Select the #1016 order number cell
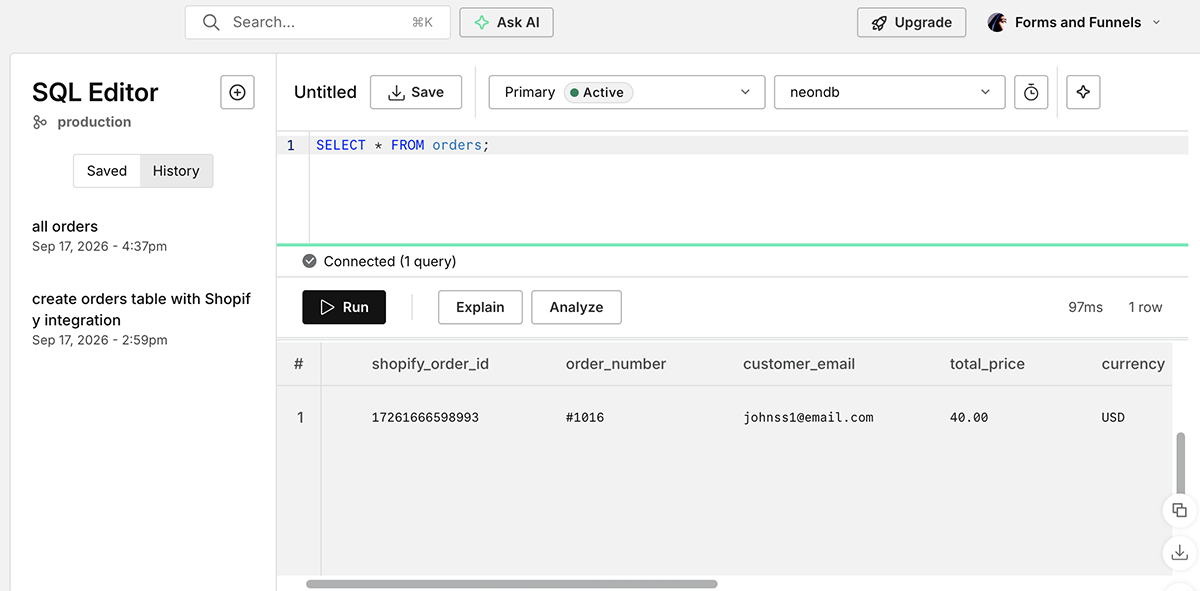Screen dimensions: 1200x591 click(x=585, y=417)
